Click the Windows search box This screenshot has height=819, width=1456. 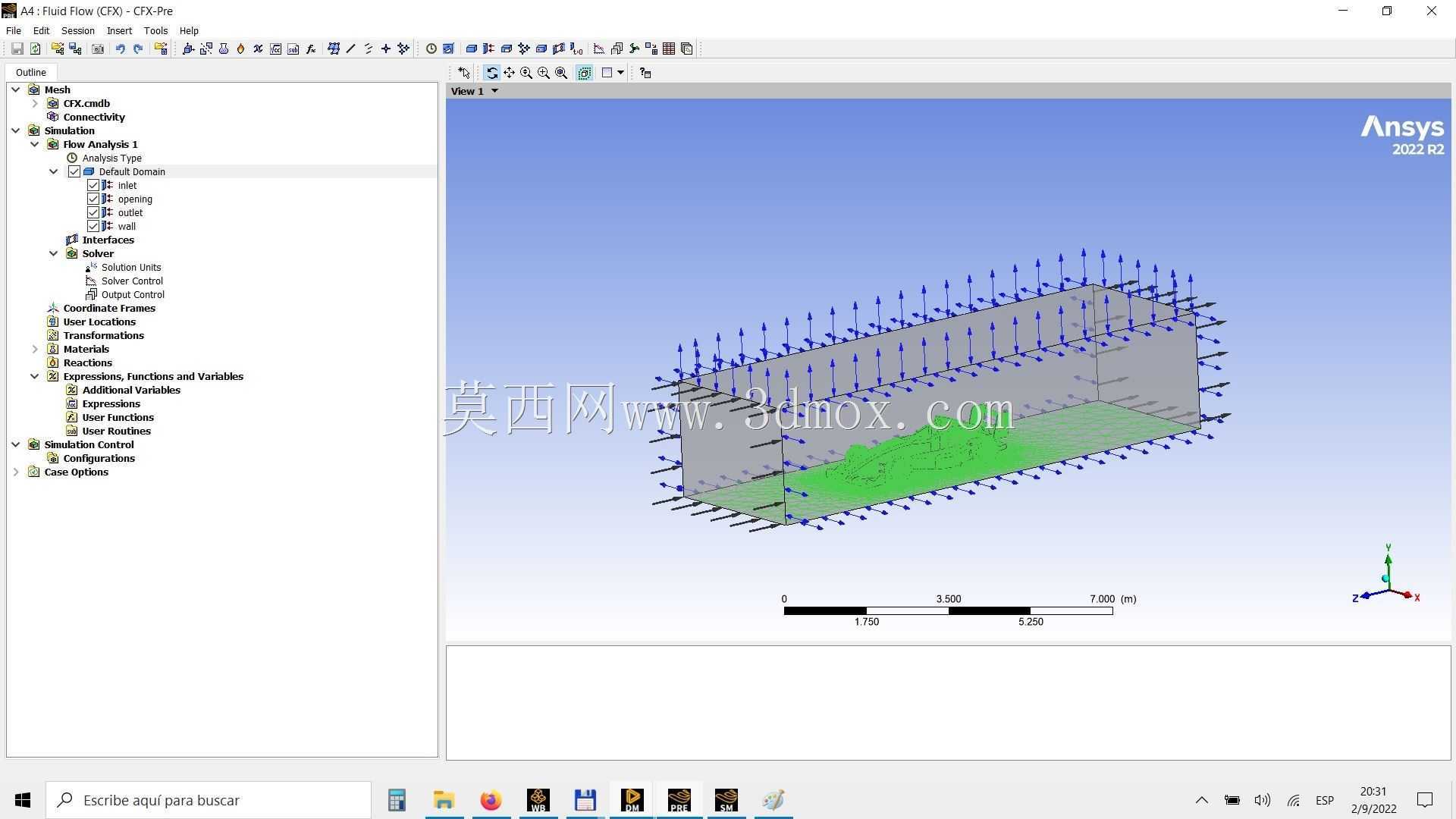[x=209, y=800]
